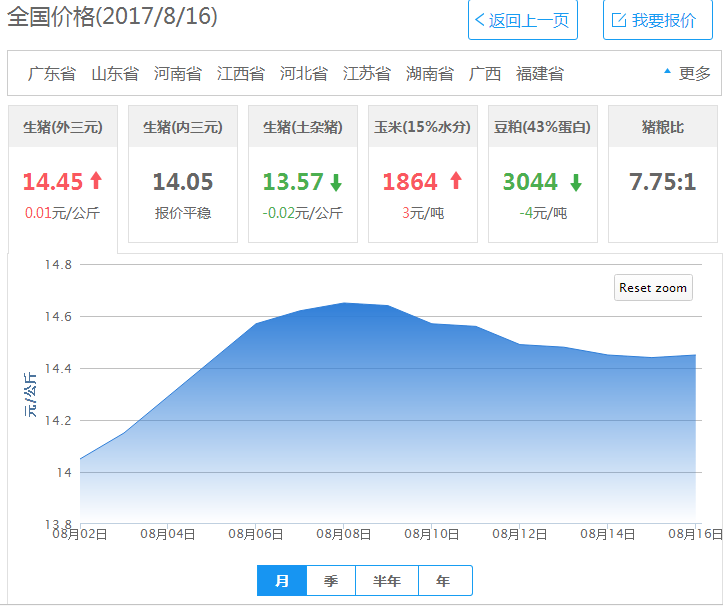The image size is (723, 606).
Task: Click the chart peak at 08月08日
Action: 344,303
